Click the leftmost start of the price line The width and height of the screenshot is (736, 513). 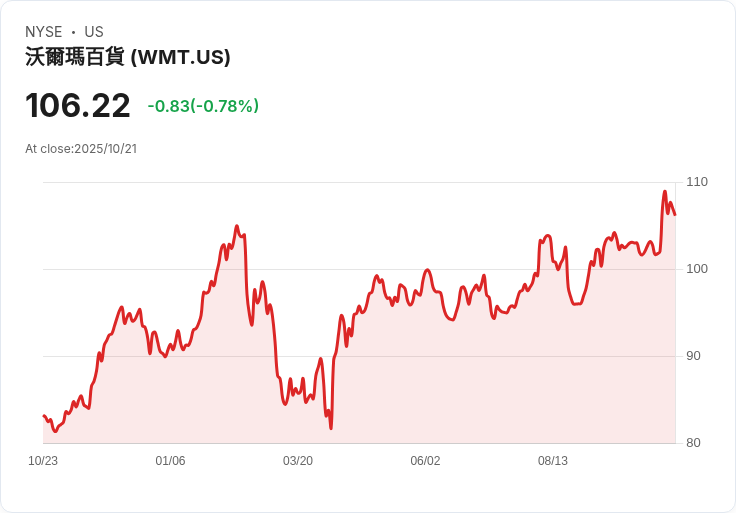click(43, 416)
